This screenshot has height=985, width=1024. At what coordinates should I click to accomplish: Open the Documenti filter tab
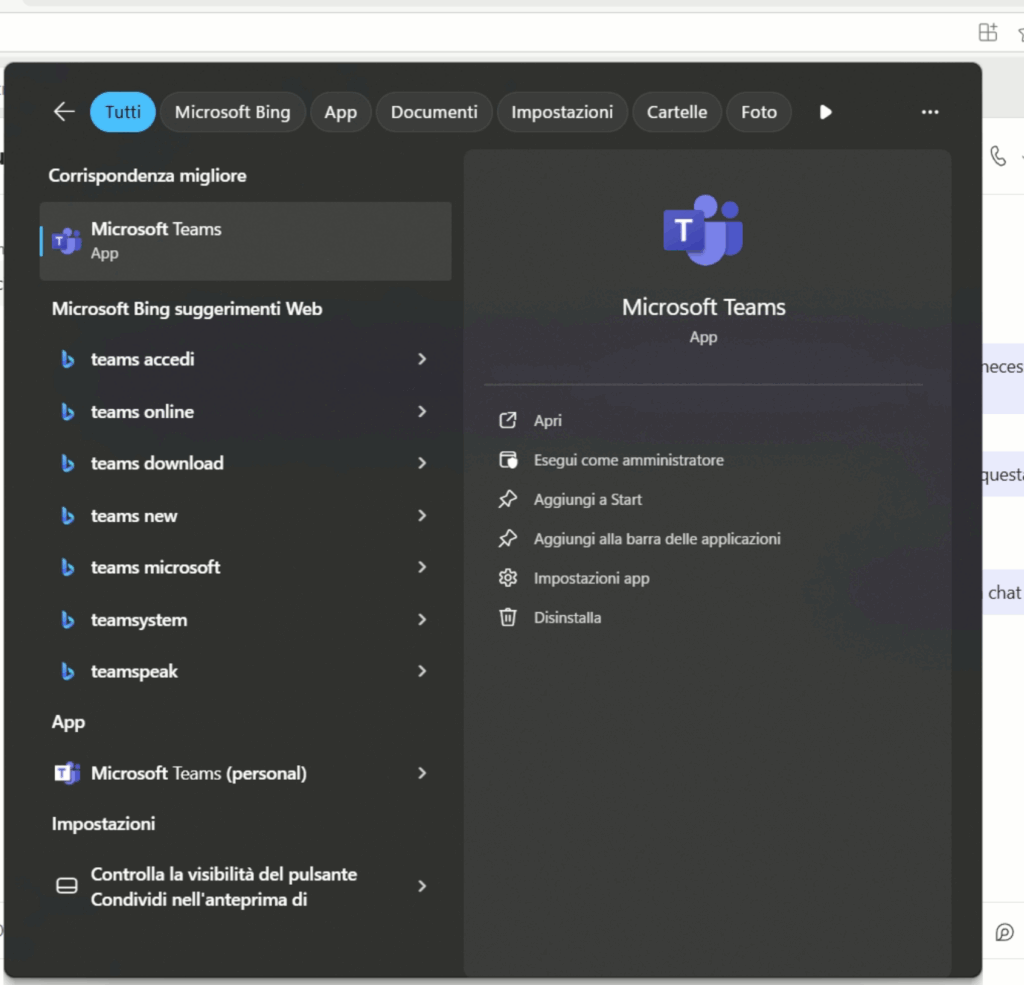[x=434, y=112]
